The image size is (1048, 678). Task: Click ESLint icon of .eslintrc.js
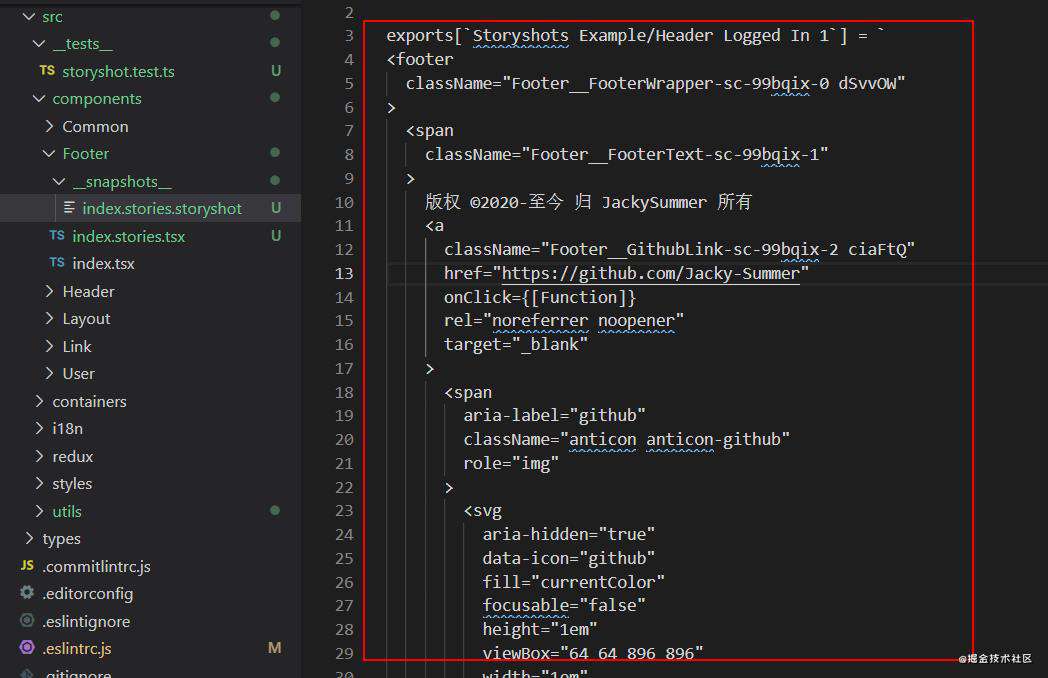click(27, 647)
